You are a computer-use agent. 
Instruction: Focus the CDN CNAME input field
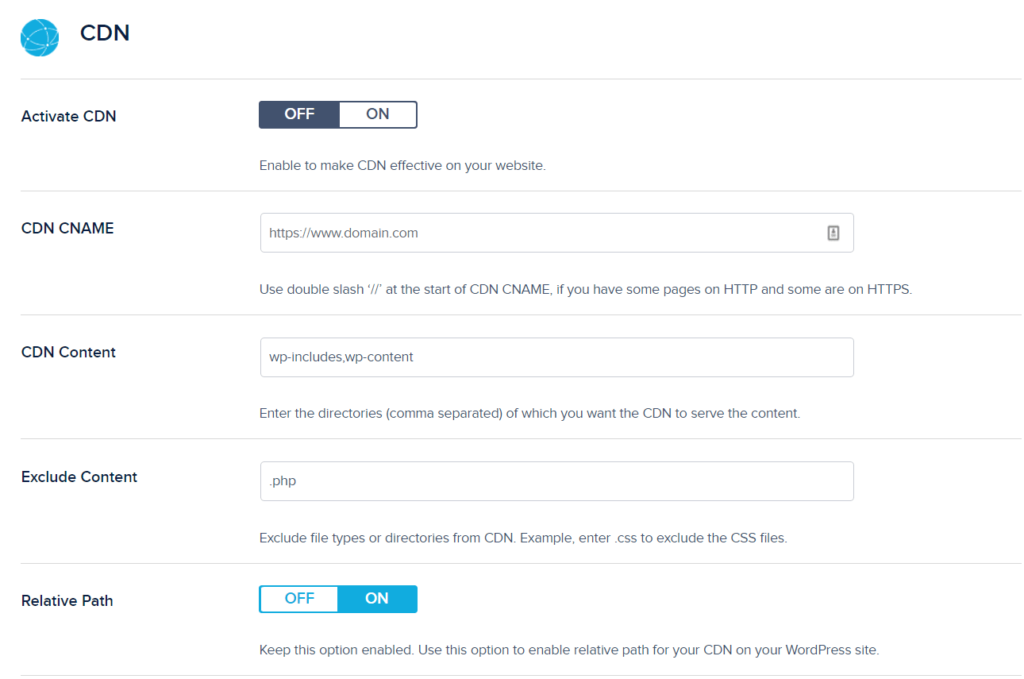tap(540, 233)
